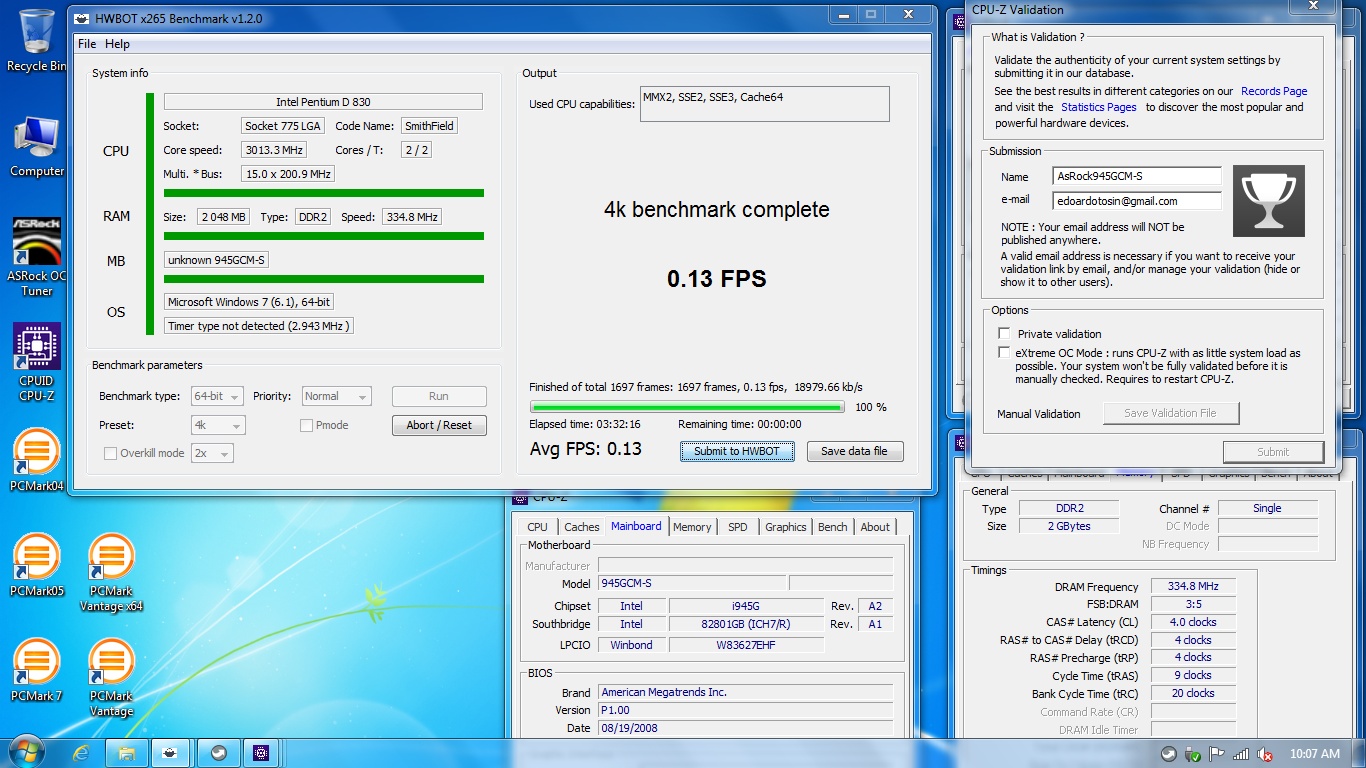Open the Help menu in HWBOT
Viewport: 1366px width, 768px height.
pyautogui.click(x=117, y=44)
